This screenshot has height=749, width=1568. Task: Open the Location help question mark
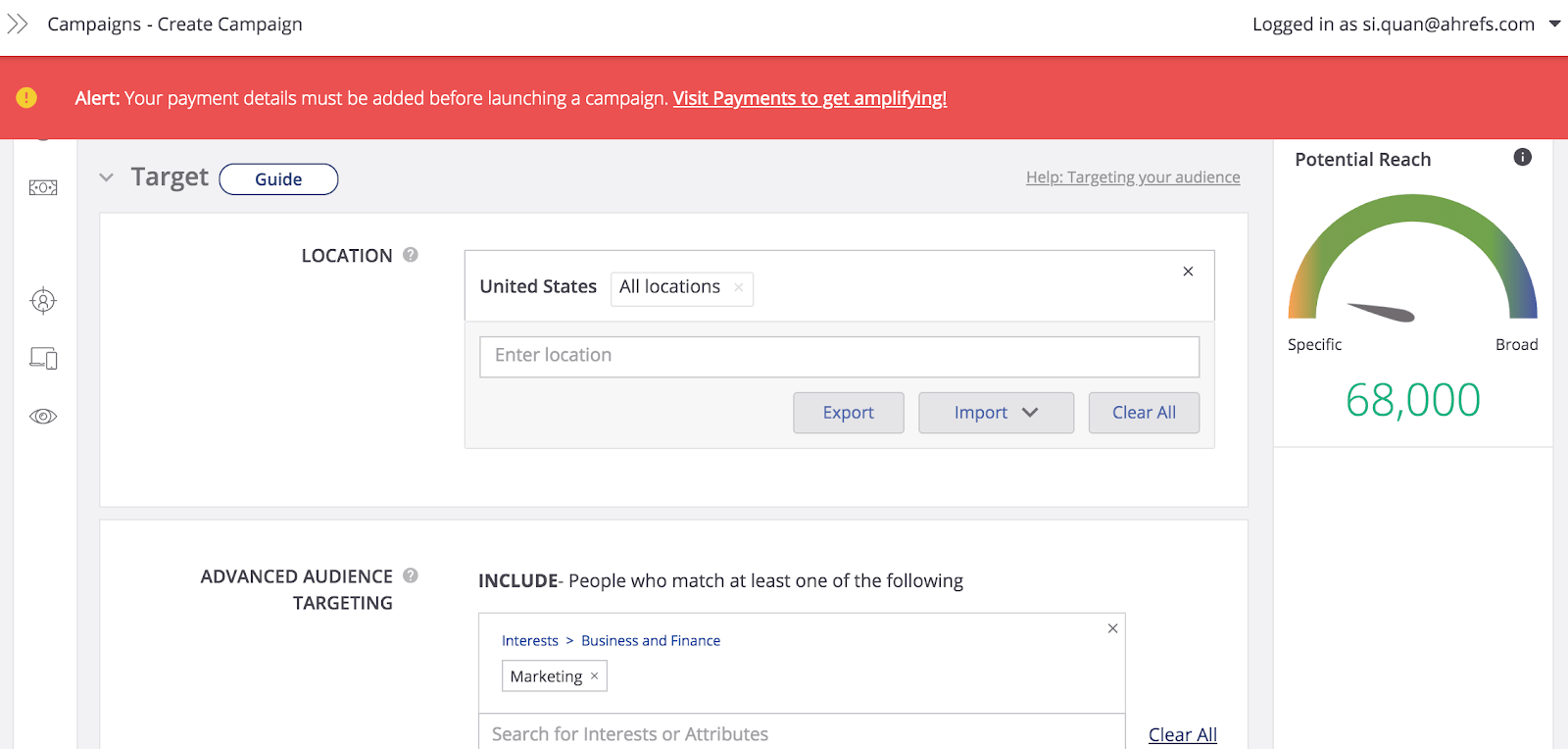tap(411, 255)
